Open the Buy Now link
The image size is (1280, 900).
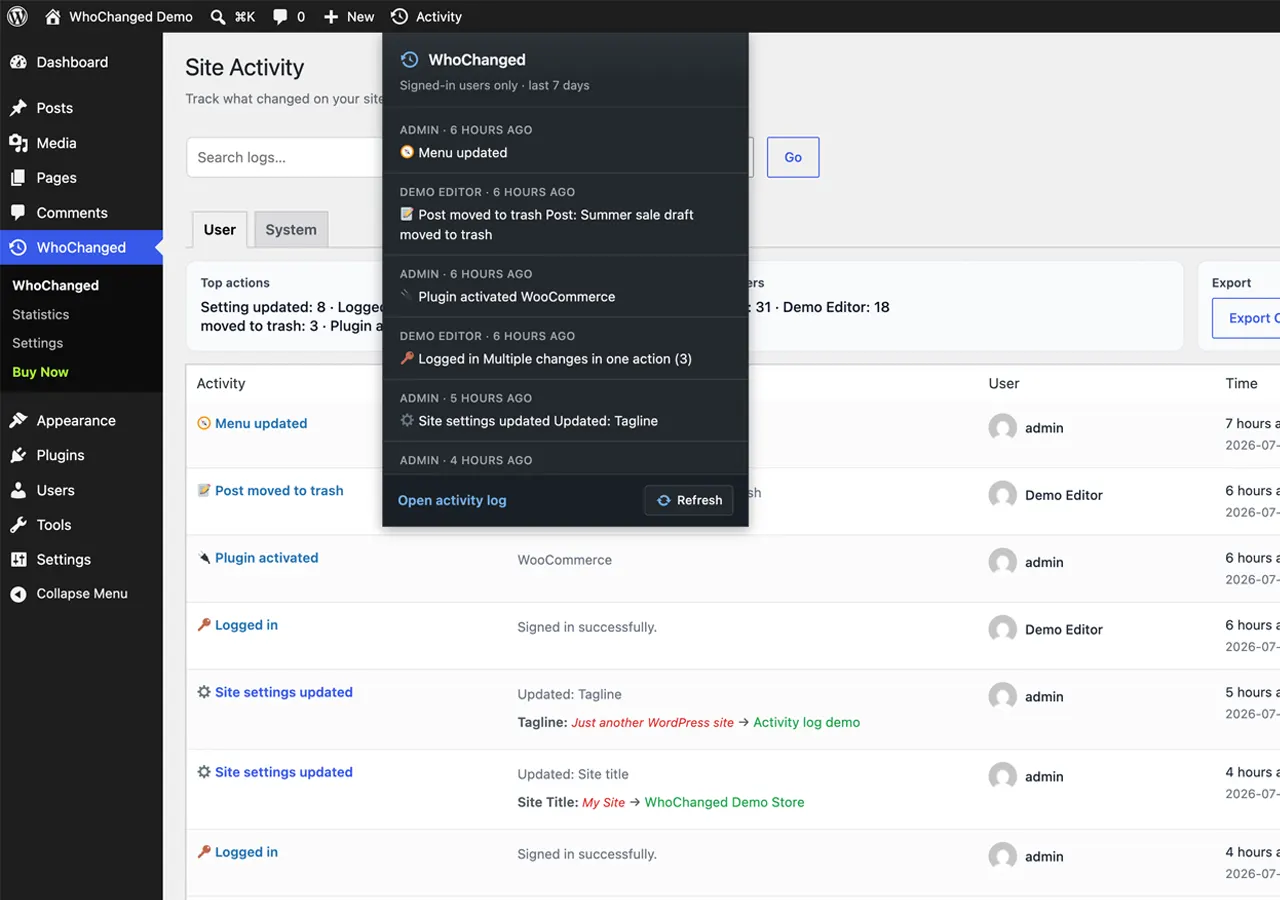coord(41,372)
